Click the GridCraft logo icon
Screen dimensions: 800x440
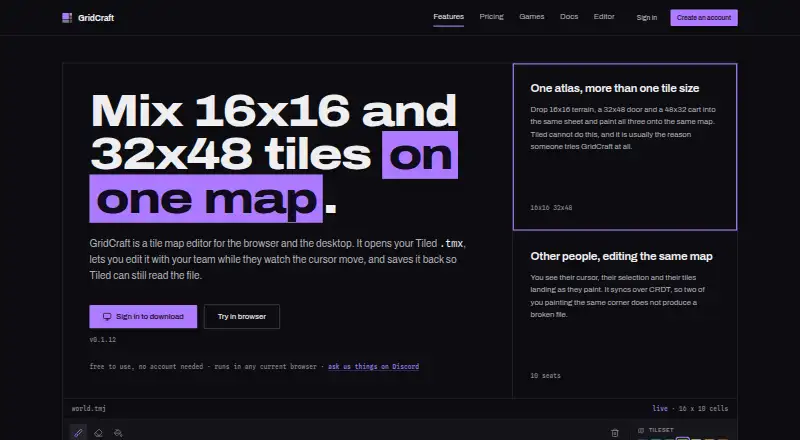click(x=67, y=18)
